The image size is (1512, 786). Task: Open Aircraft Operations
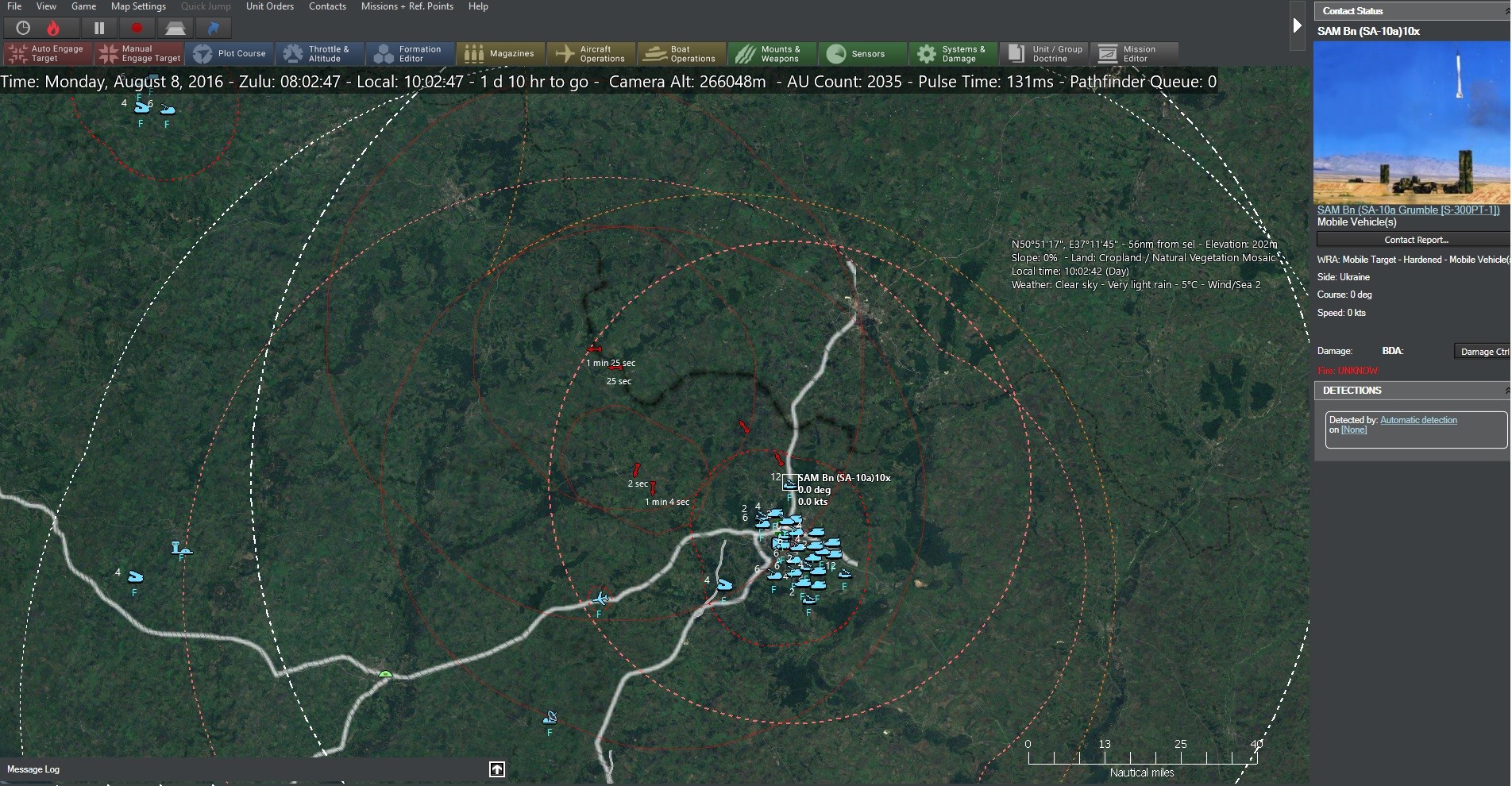click(x=591, y=53)
